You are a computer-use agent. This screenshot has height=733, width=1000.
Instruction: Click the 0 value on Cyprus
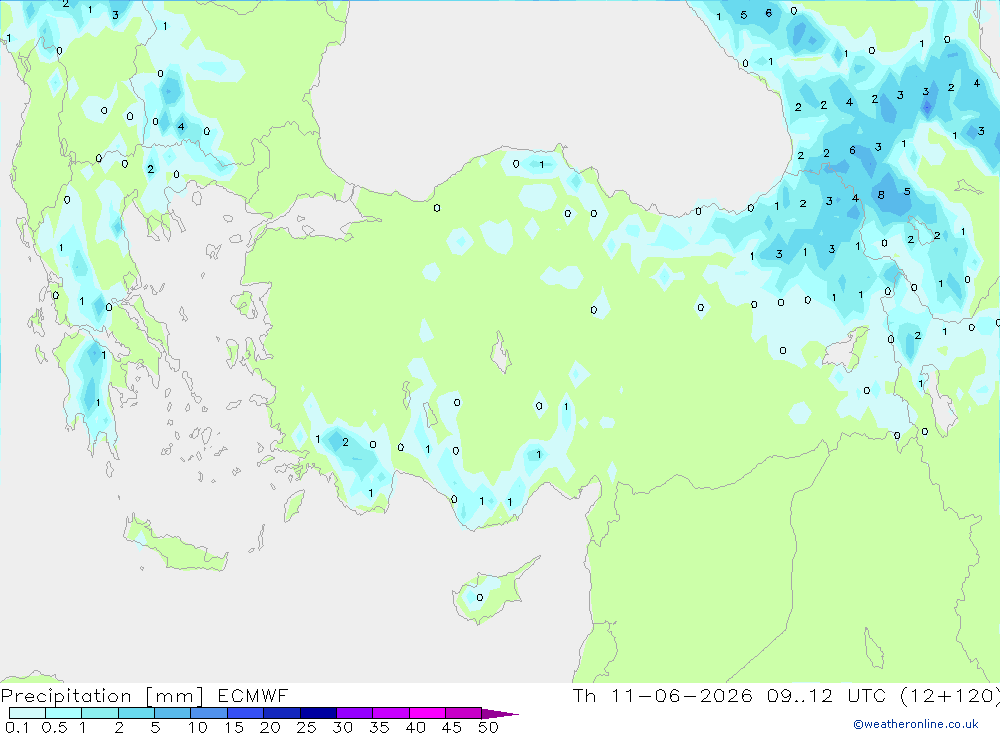tap(480, 597)
